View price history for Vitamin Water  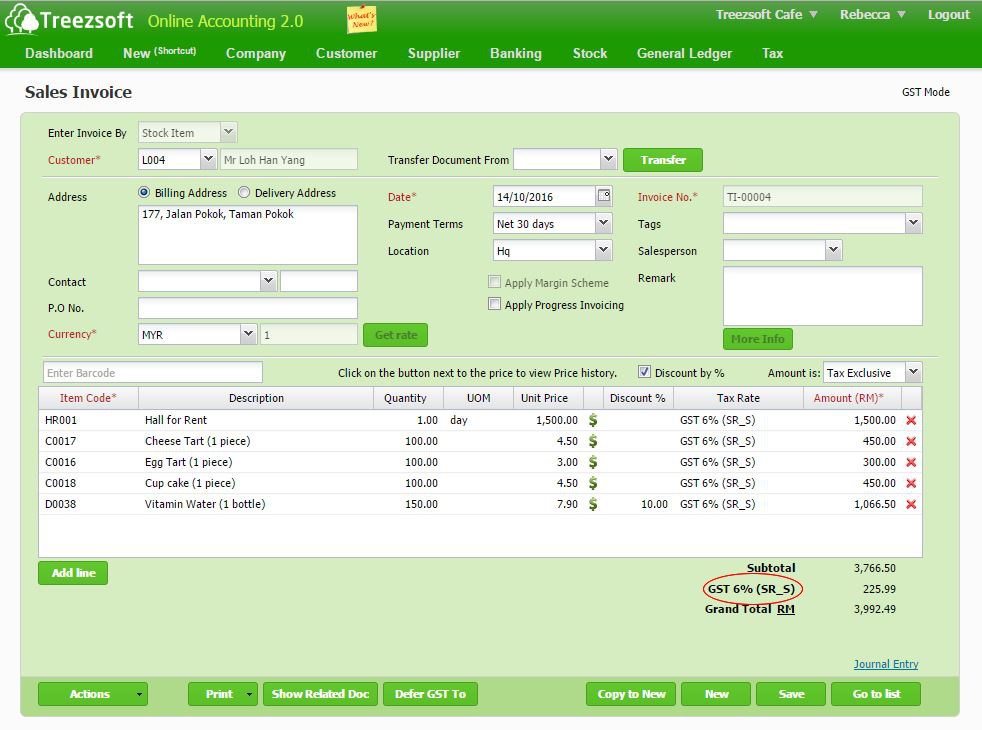click(x=593, y=504)
